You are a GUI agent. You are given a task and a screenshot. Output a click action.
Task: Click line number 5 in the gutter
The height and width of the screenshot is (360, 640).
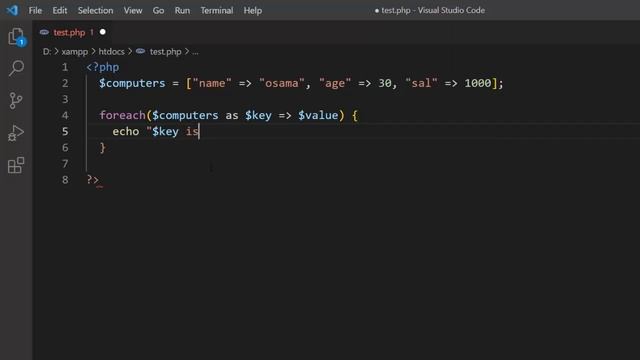(x=65, y=131)
